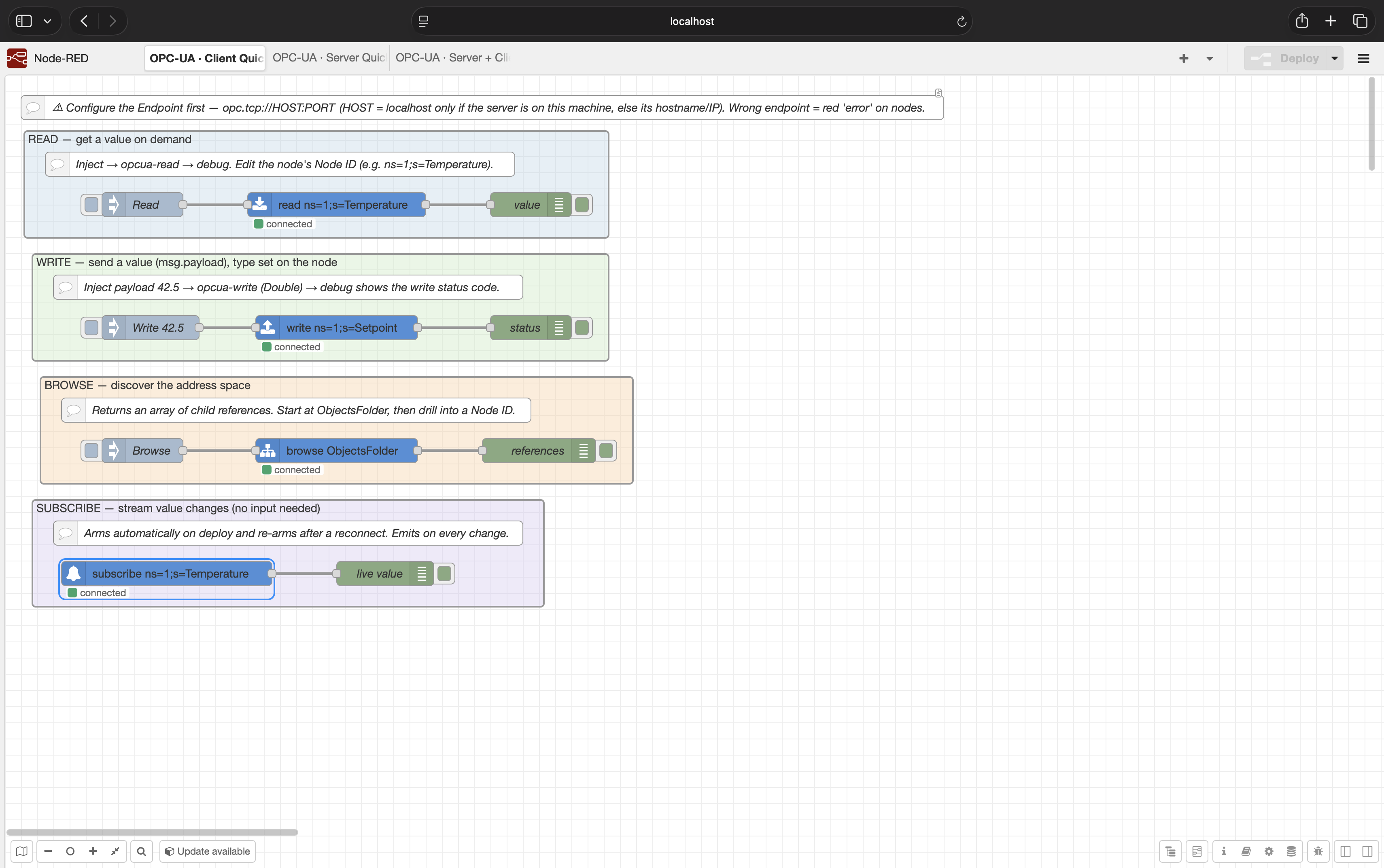The height and width of the screenshot is (868, 1384).
Task: Trigger the Read inject node button
Action: (91, 205)
